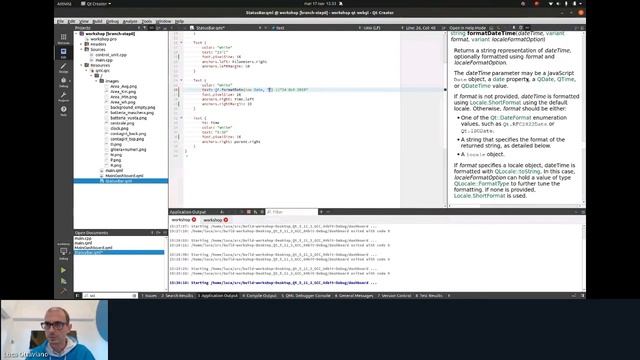Screen dimensions: 640x360
Task: Follow the QLocale::toString link
Action: (x=517, y=171)
